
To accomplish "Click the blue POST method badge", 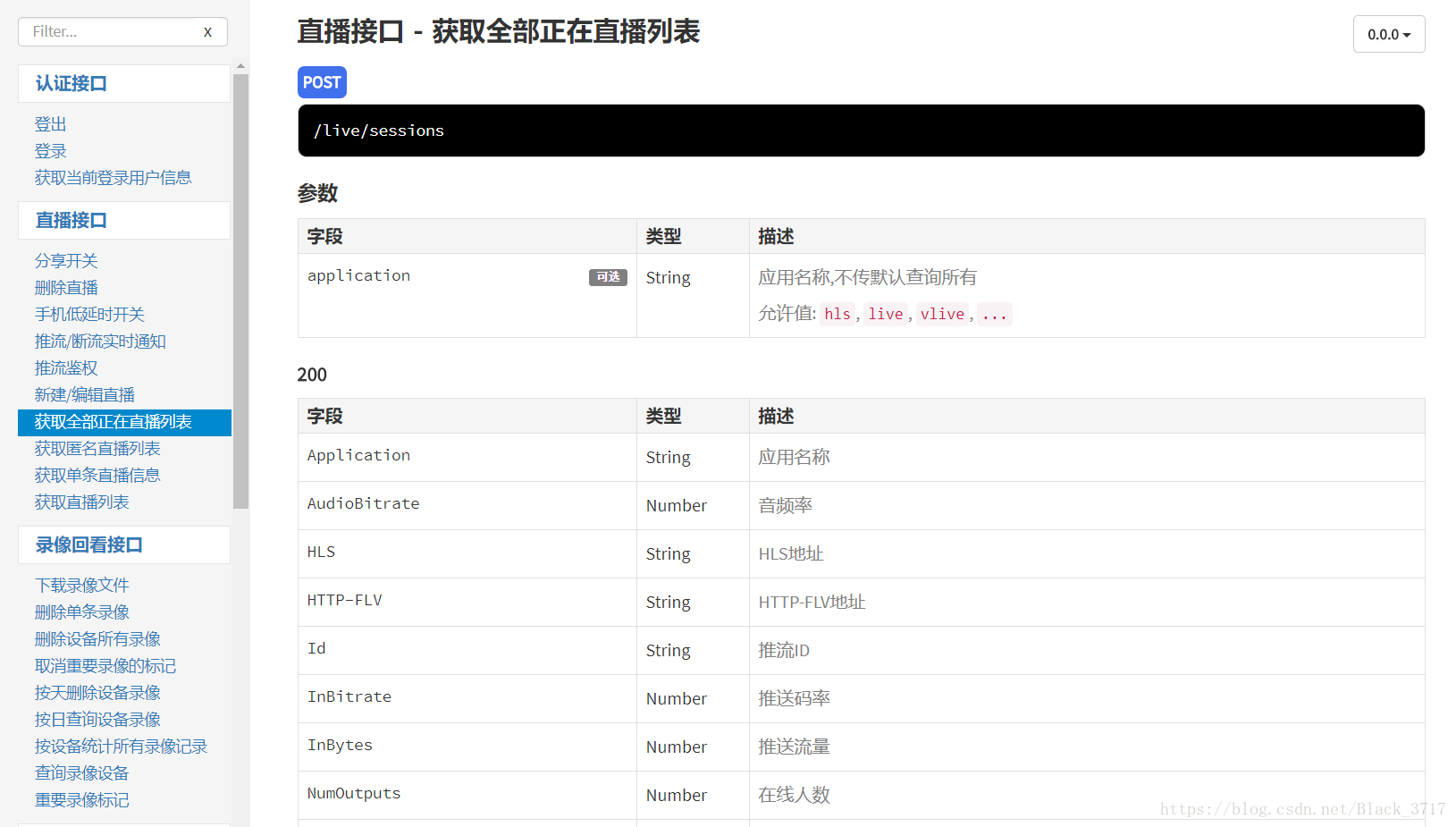I will pos(322,82).
